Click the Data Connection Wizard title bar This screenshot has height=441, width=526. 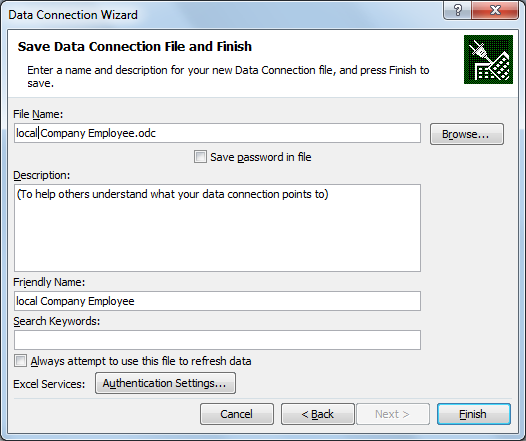(x=221, y=15)
